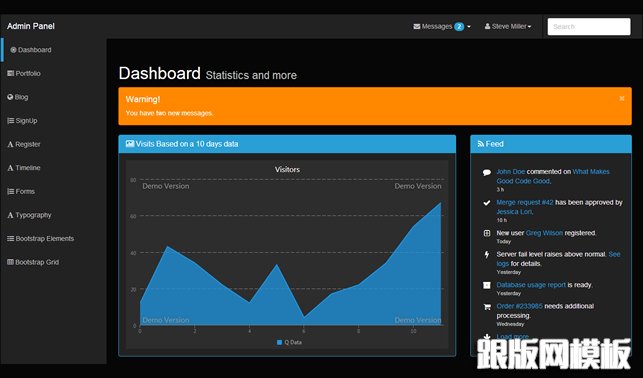
Task: Select Typography in the sidebar
Action: point(53,215)
